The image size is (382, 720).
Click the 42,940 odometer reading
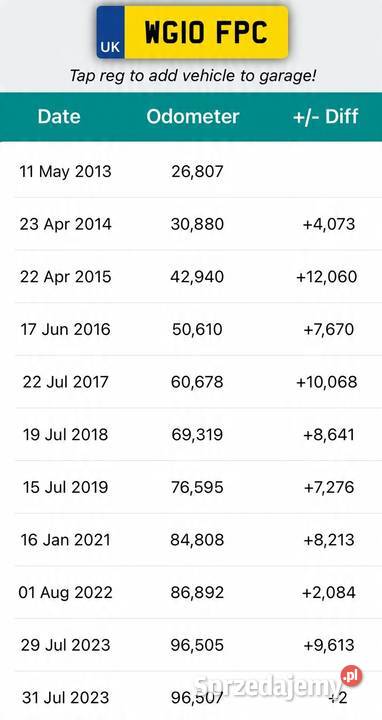coord(197,276)
